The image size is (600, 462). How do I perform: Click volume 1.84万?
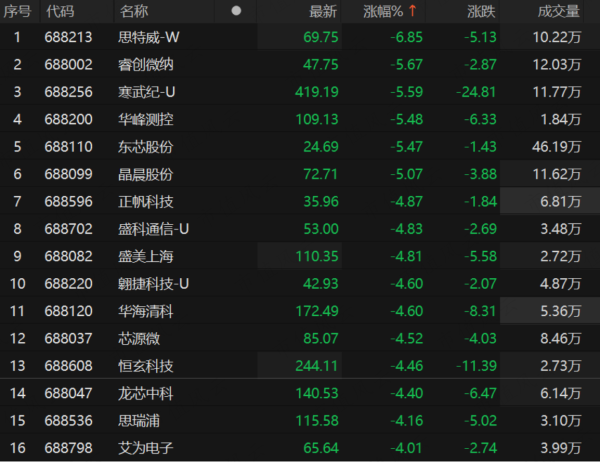(561, 119)
